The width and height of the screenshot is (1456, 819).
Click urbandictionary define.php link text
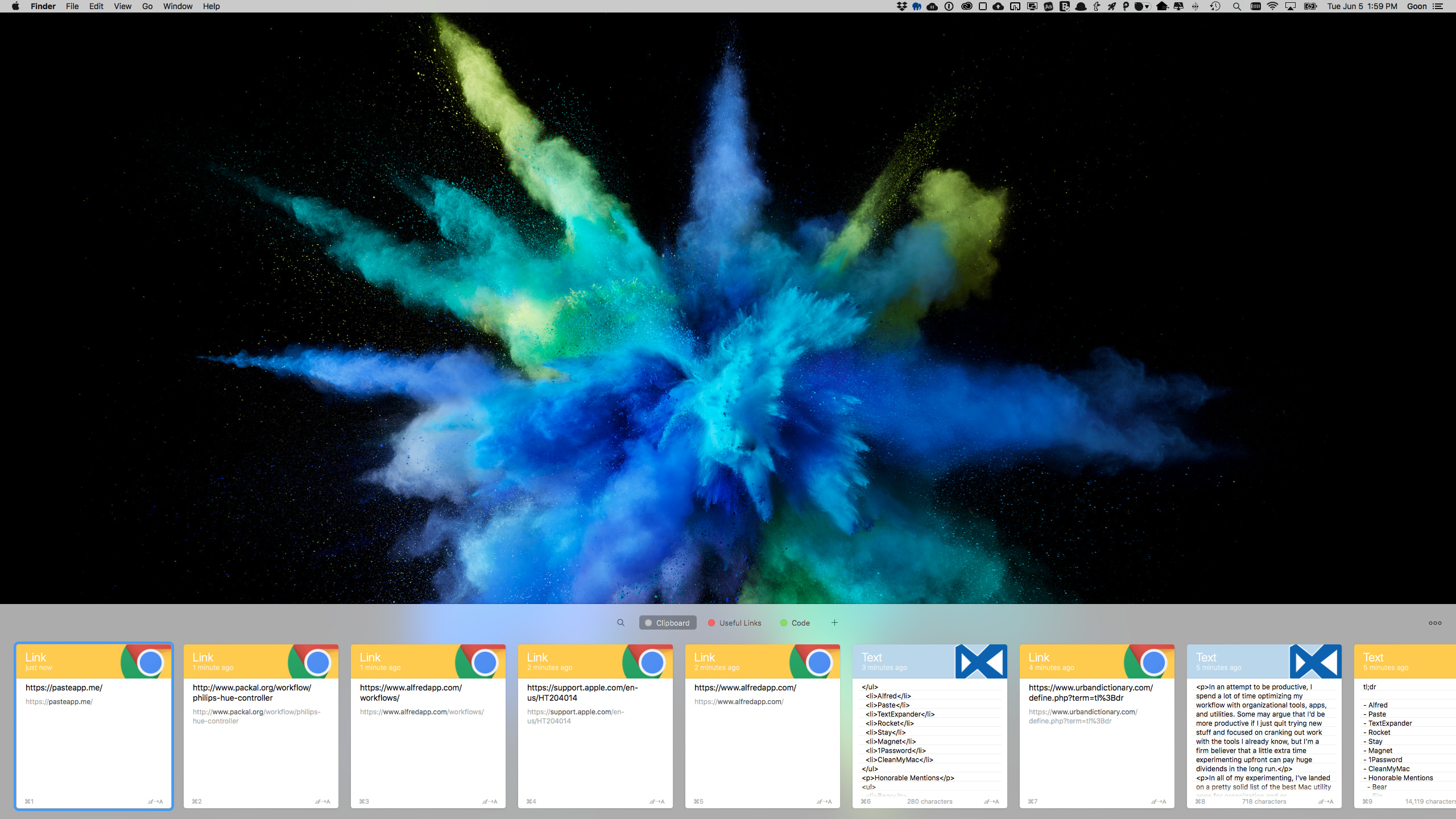(1090, 693)
